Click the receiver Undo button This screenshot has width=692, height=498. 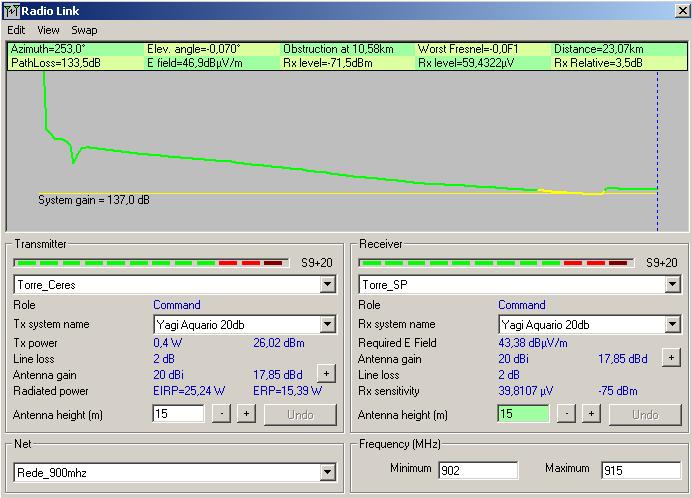coord(645,414)
